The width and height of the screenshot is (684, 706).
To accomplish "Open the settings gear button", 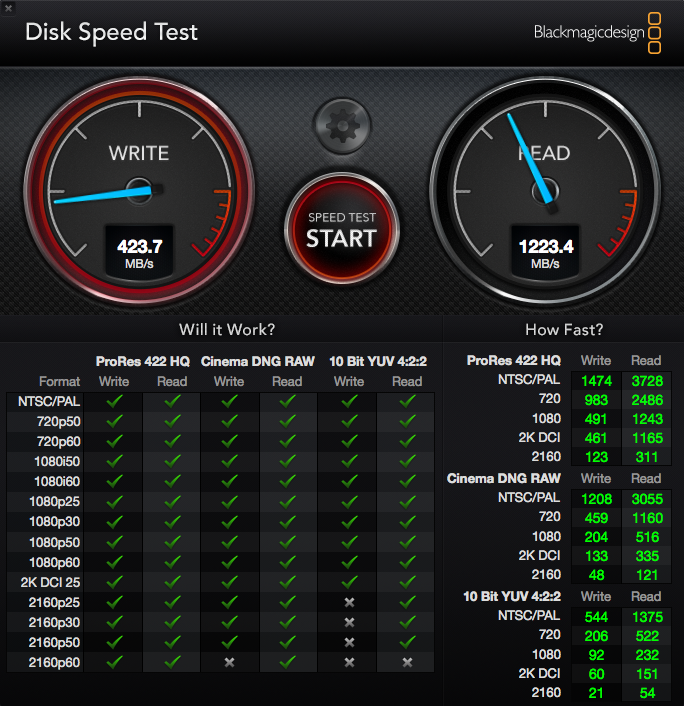I will [x=343, y=126].
